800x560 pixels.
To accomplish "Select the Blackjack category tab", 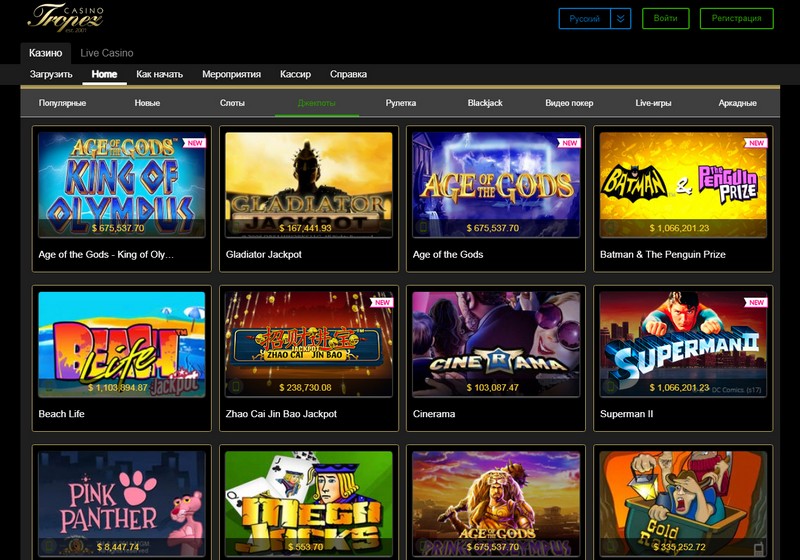I will pyautogui.click(x=485, y=103).
